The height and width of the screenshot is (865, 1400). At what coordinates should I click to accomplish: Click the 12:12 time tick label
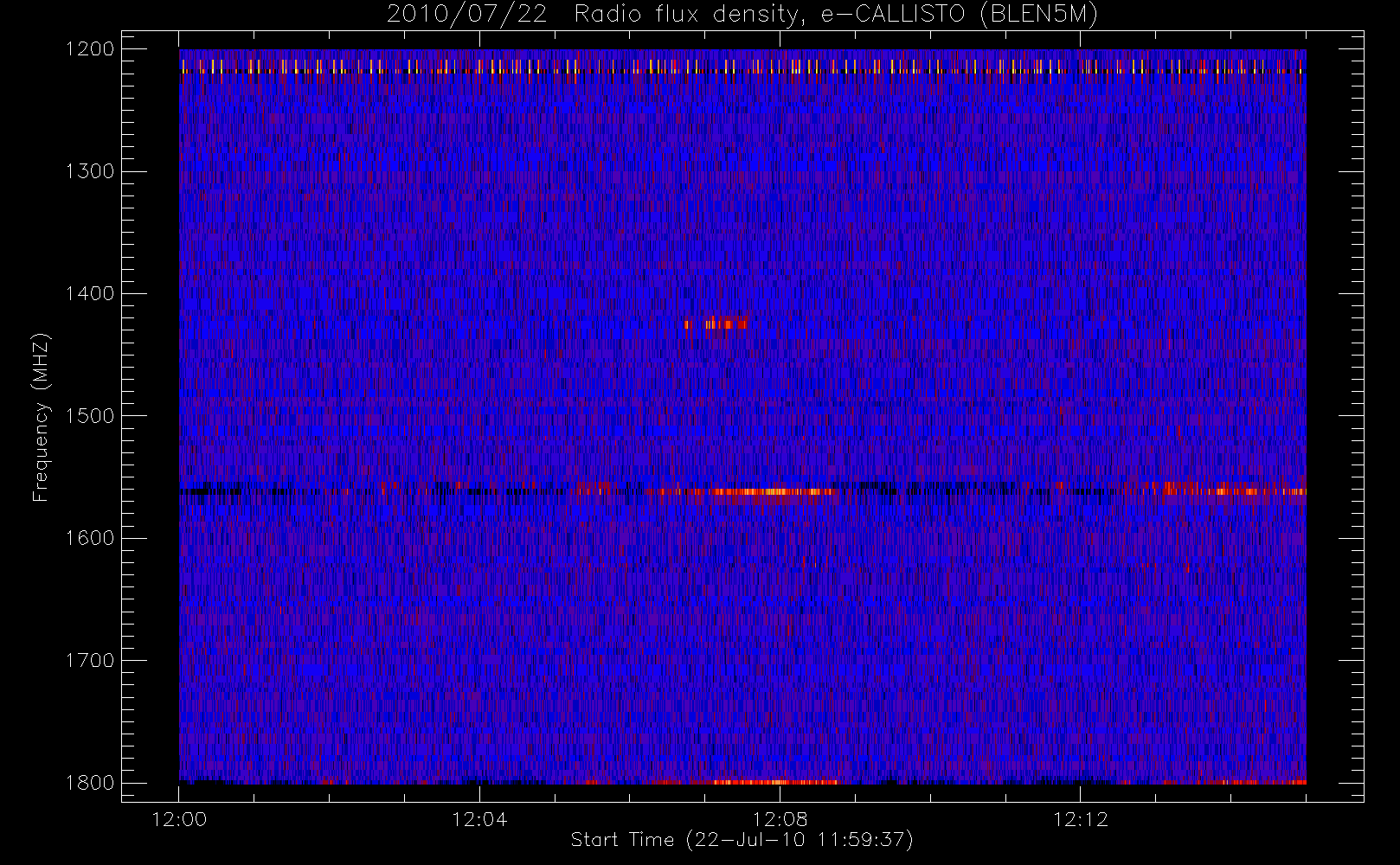(1080, 819)
